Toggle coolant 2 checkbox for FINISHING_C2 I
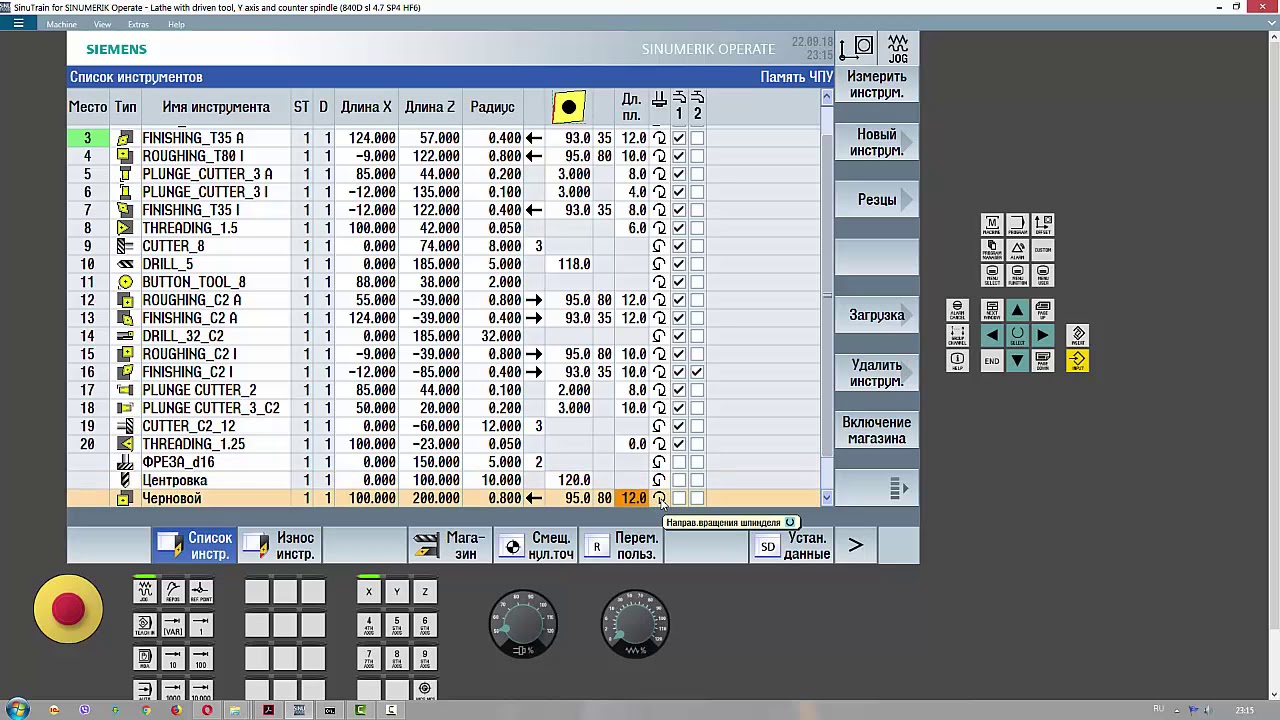 click(x=697, y=372)
